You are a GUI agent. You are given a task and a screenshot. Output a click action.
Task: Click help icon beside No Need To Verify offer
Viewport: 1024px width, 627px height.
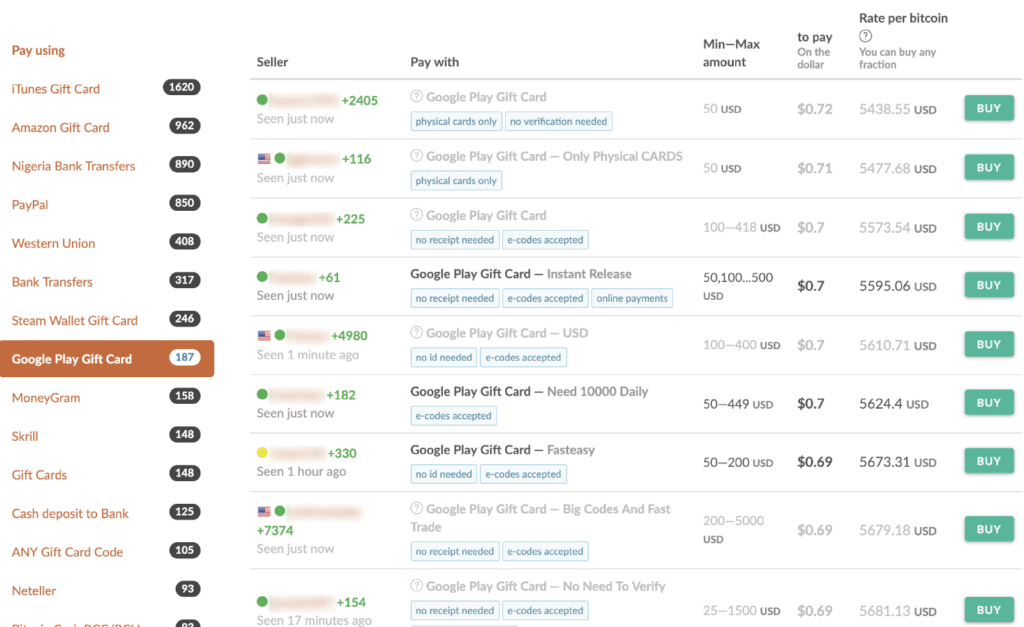(x=417, y=585)
